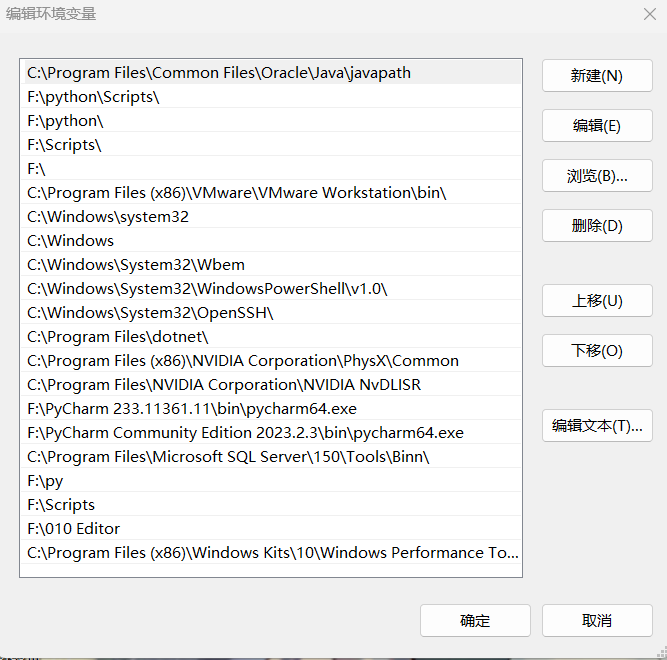
Task: Choose the C:\Windows\system32 entry
Action: point(108,217)
